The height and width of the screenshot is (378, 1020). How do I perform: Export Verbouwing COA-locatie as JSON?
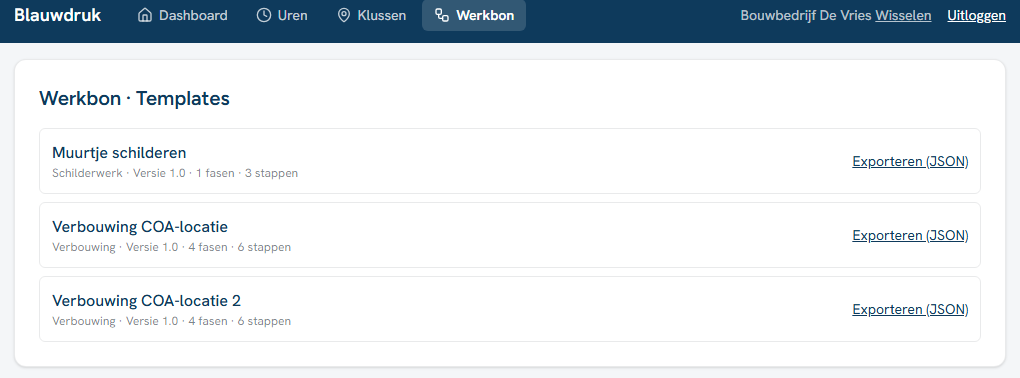tap(910, 235)
